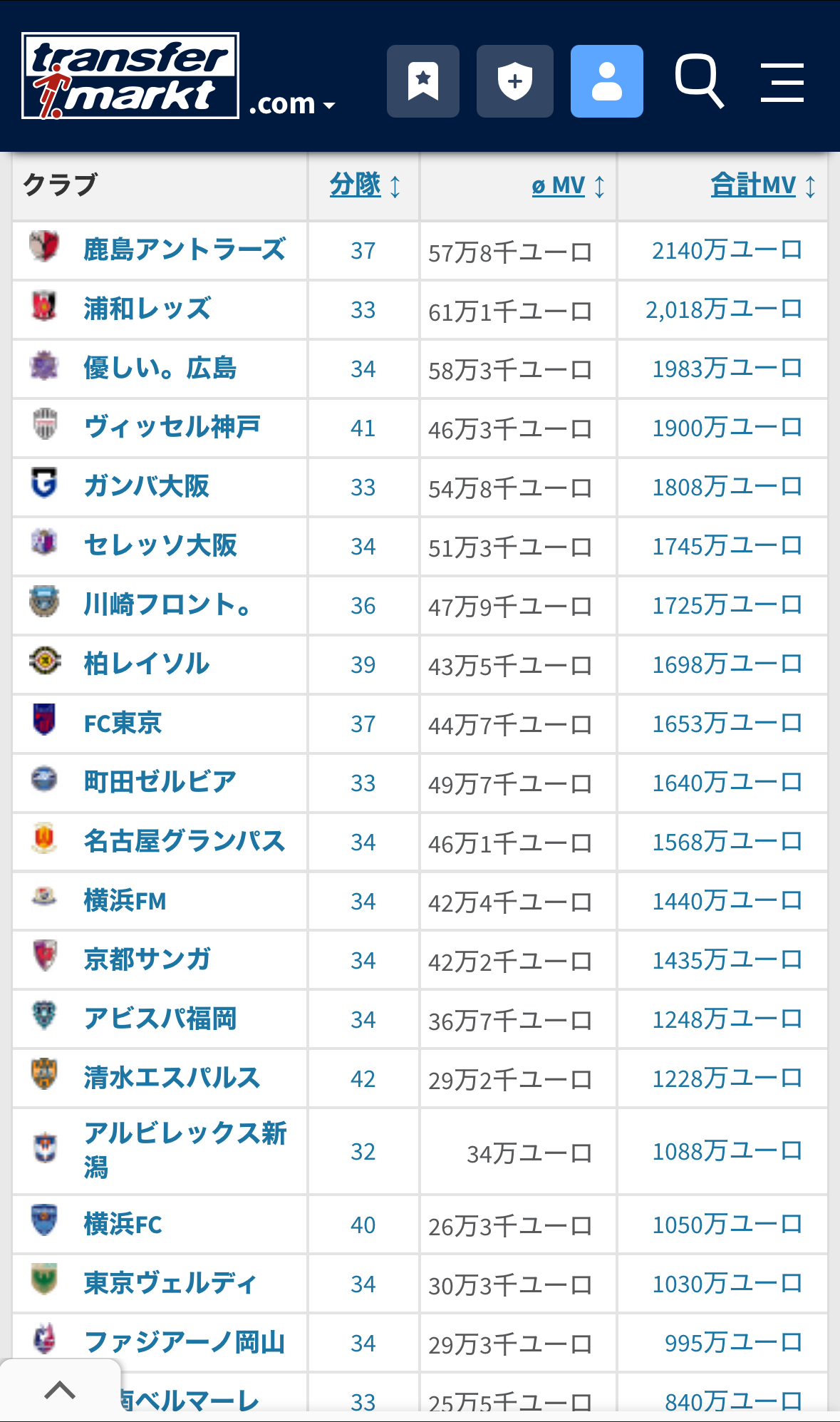
Task: Click 1440万ユーロ total value for 横浜FM
Action: (727, 901)
